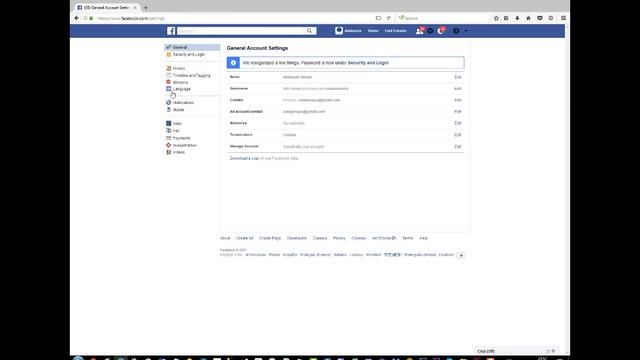Image resolution: width=640 pixels, height=360 pixels.
Task: Open the Firefox bookmarks list icon
Action: tap(506, 18)
